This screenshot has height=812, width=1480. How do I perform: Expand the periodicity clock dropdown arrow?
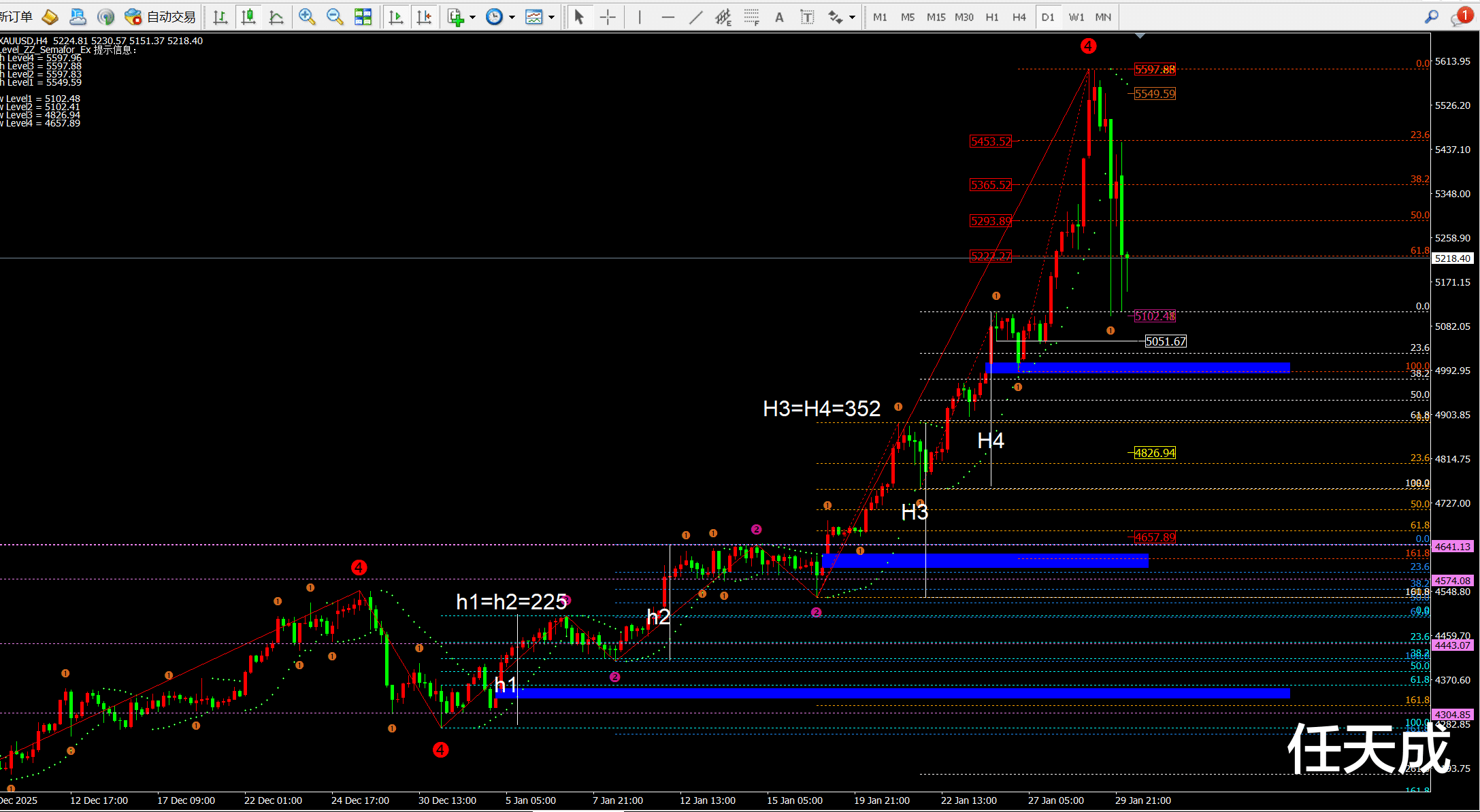pos(512,17)
